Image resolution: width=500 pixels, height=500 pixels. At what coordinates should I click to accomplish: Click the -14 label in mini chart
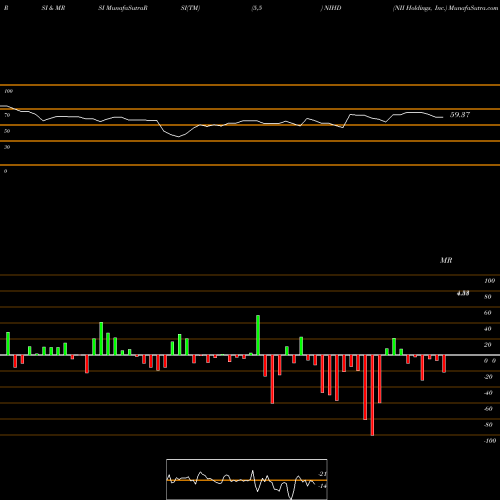(322, 486)
